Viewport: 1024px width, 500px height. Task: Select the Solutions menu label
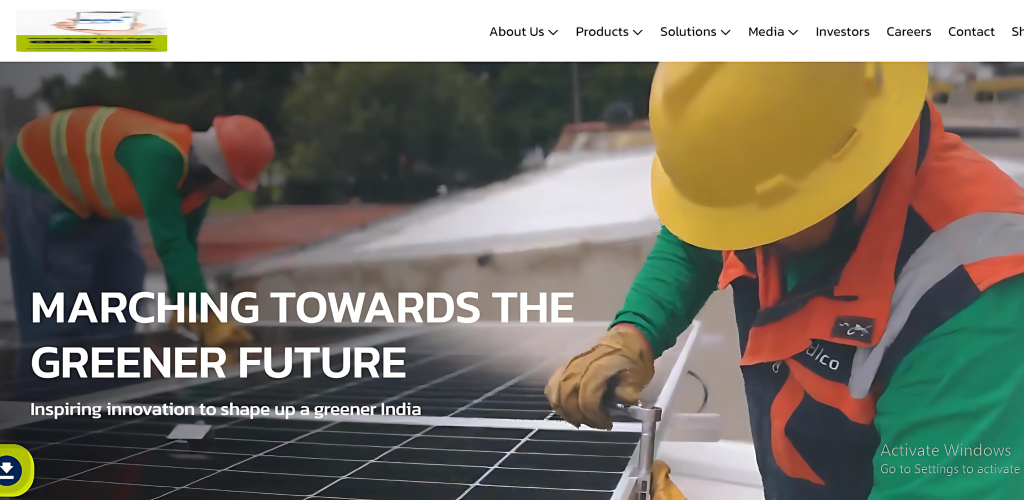[688, 31]
